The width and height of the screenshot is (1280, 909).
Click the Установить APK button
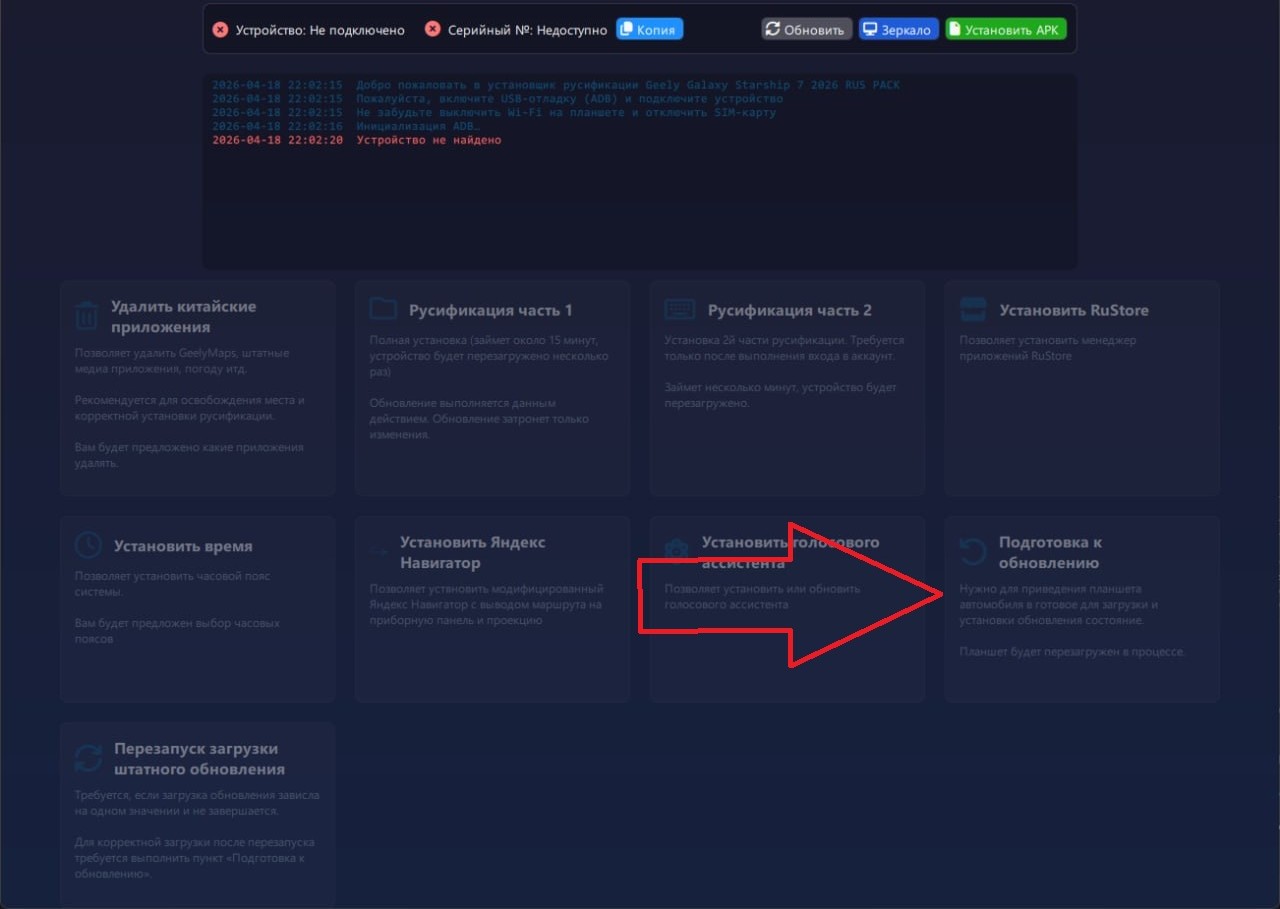point(1006,29)
